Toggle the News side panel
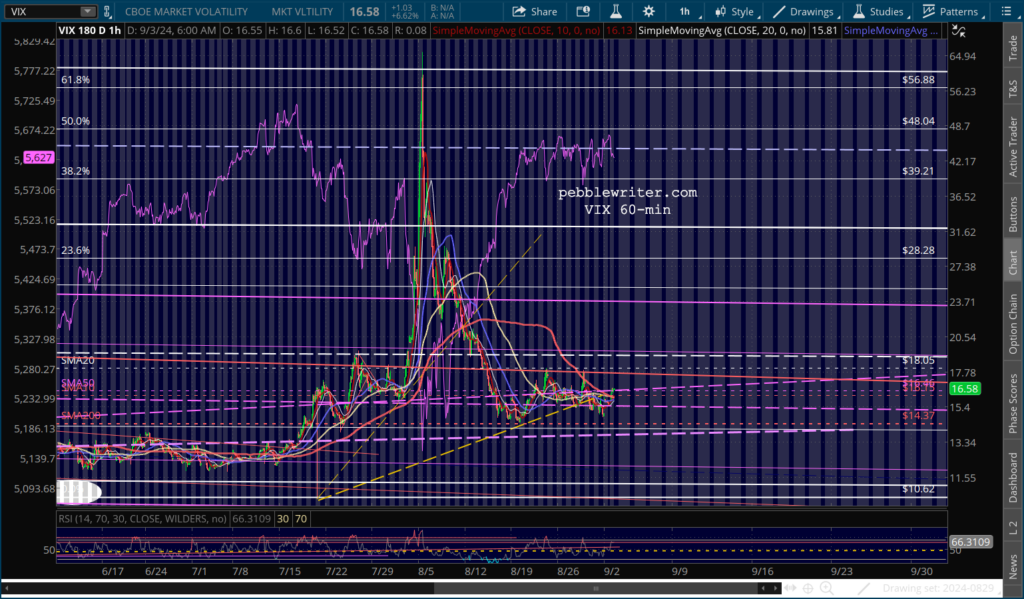Image resolution: width=1024 pixels, height=599 pixels. (1012, 567)
